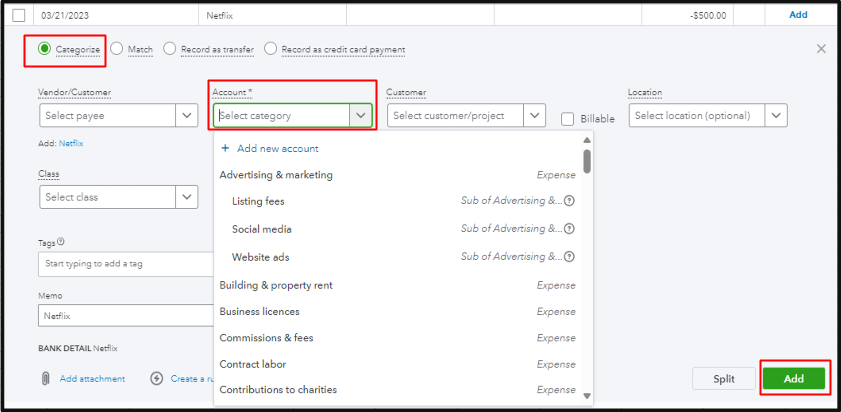Click the help icon beside Listing fees

coord(569,201)
